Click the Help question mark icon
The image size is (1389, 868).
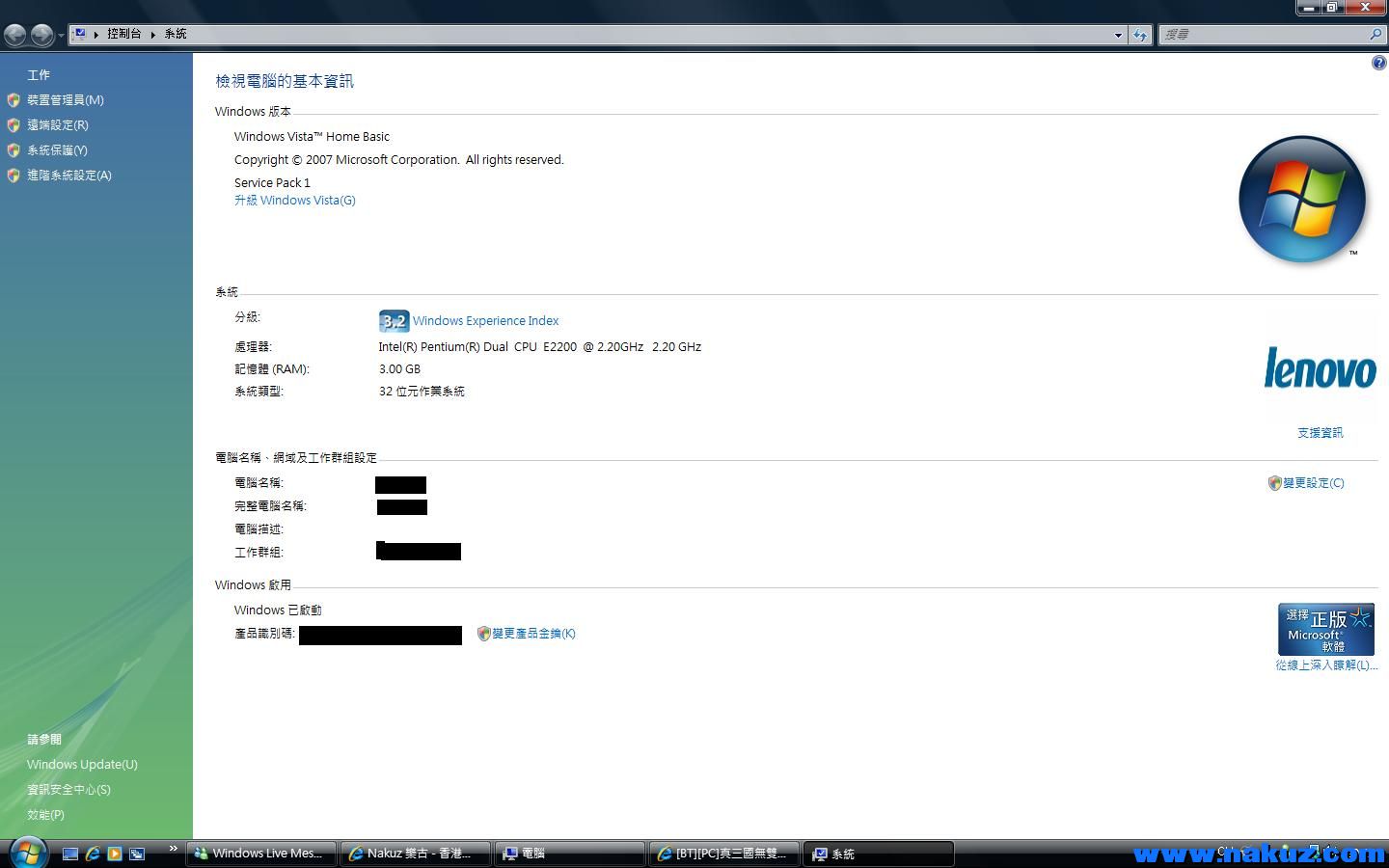tap(1378, 63)
